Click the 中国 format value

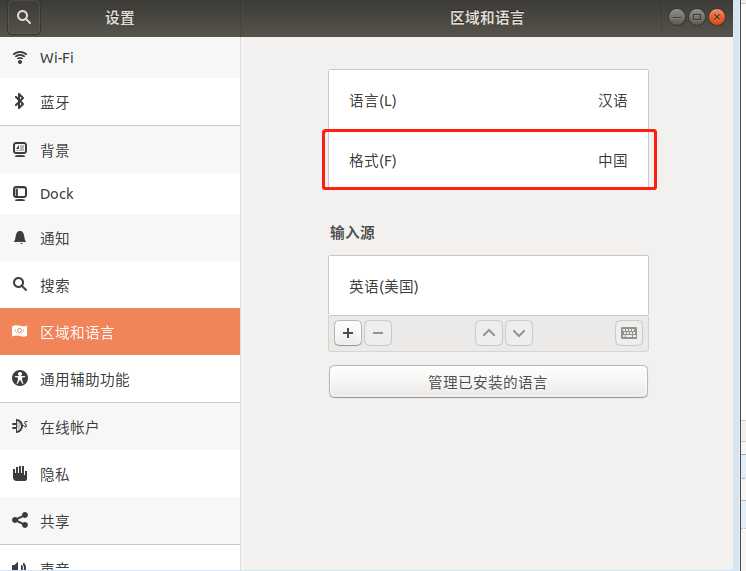[x=613, y=161]
